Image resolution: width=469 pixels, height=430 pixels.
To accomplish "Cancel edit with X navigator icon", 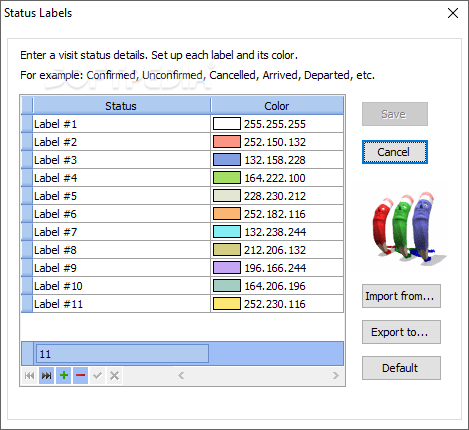I will click(114, 376).
